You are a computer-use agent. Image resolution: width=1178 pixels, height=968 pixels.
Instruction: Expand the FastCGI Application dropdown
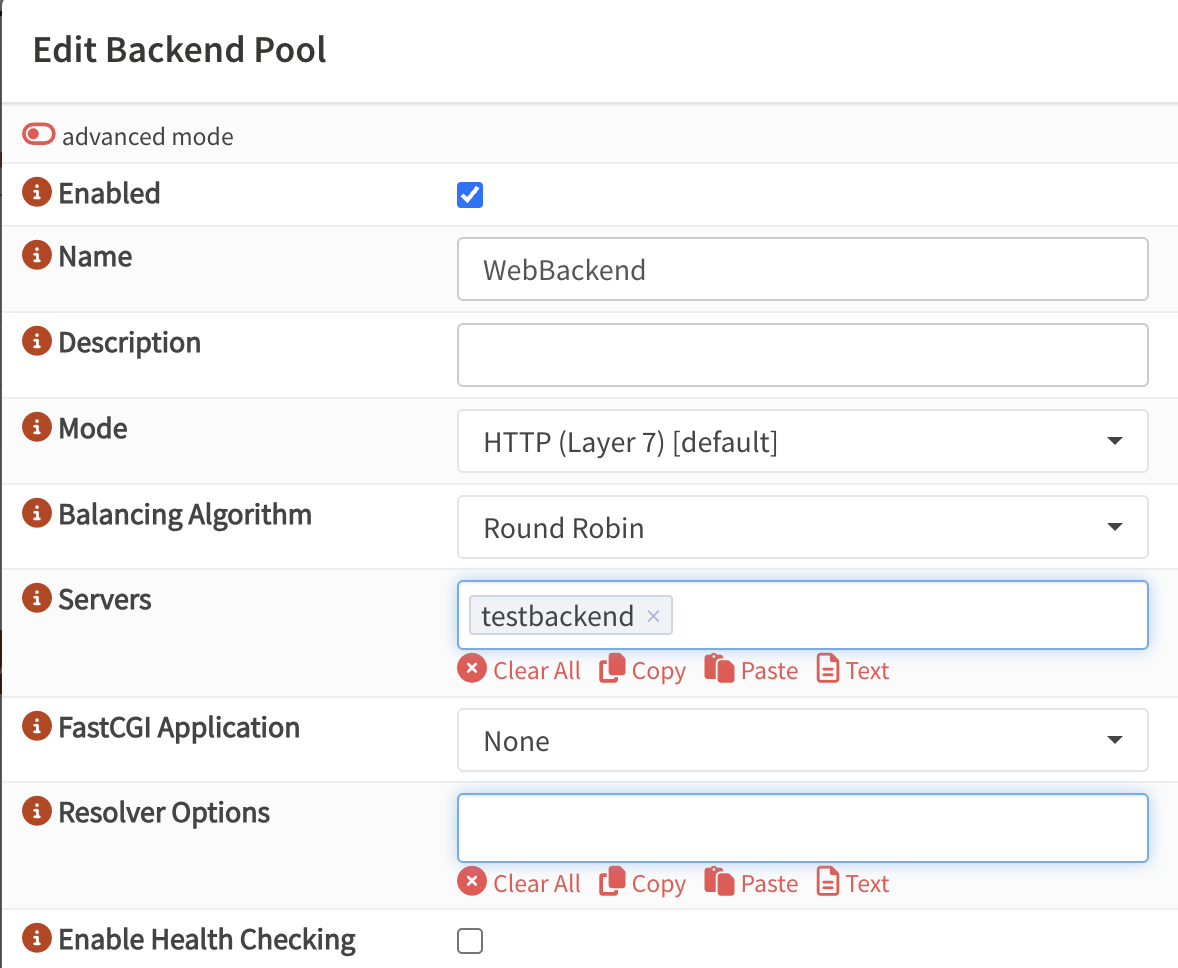(802, 741)
